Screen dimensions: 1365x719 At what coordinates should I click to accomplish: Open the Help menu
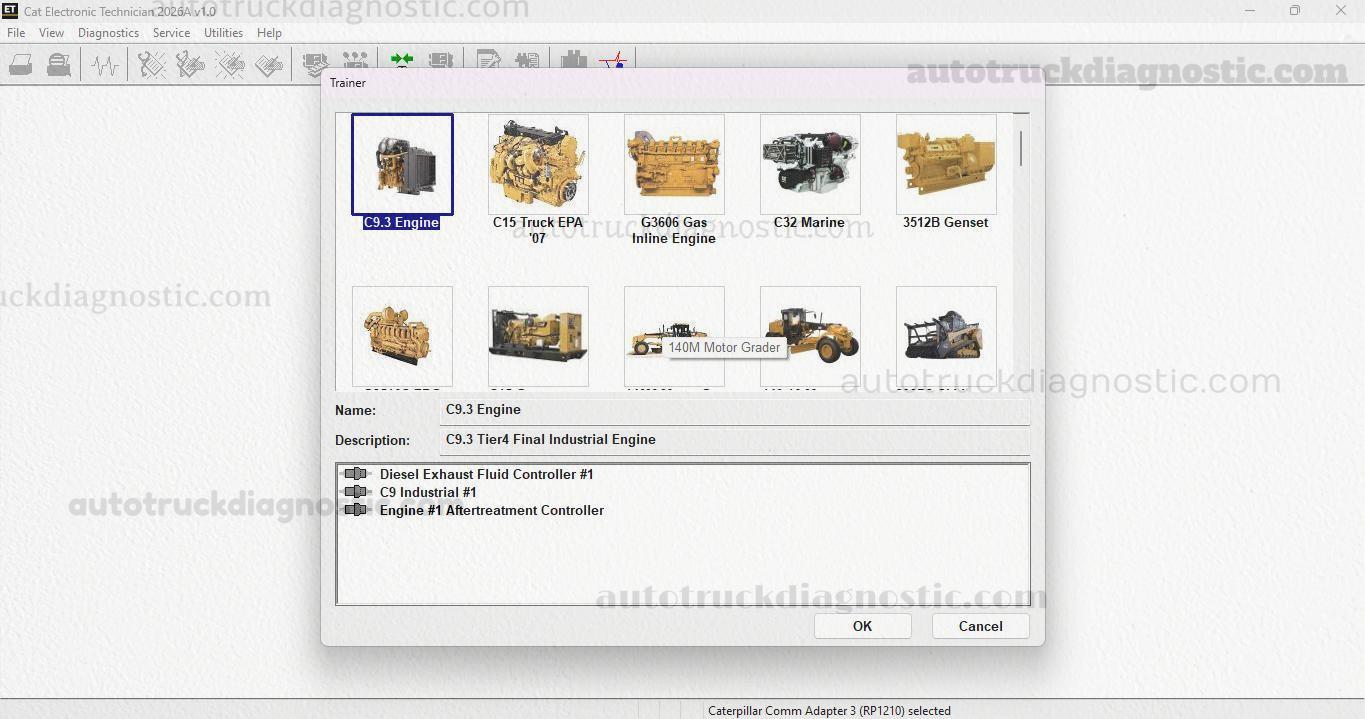(x=269, y=33)
